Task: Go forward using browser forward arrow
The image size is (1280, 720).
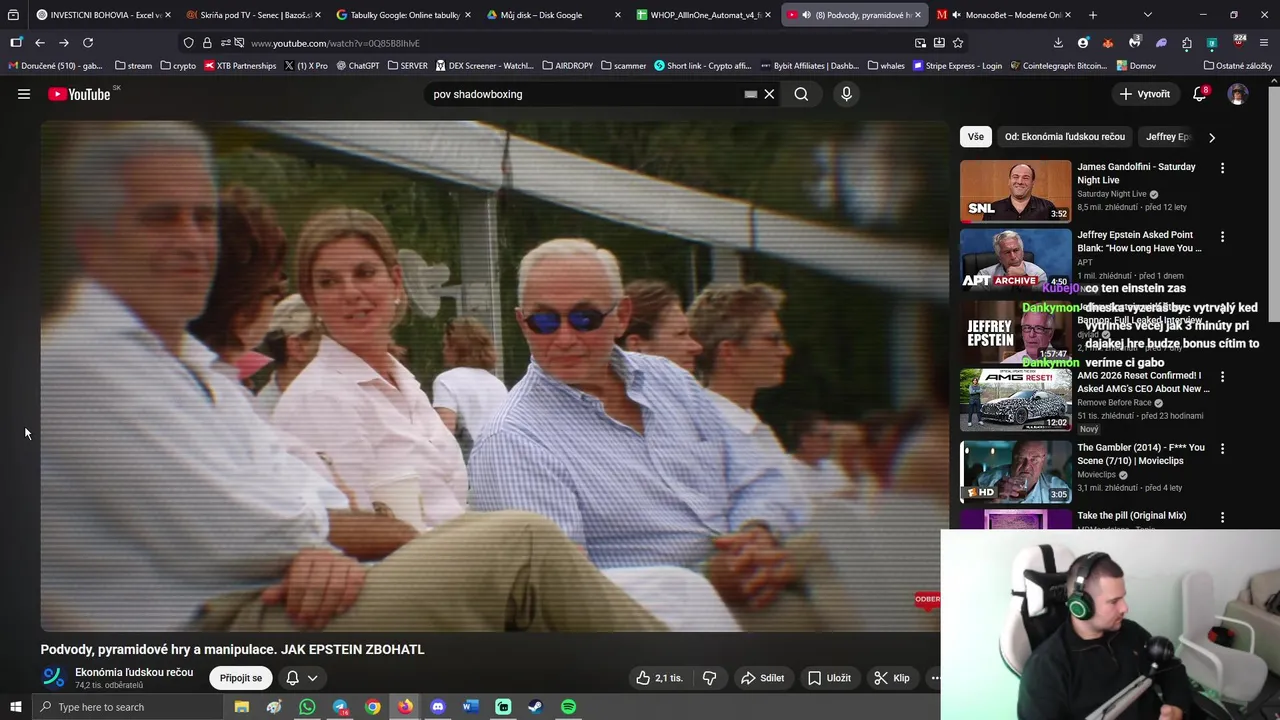Action: point(64,43)
